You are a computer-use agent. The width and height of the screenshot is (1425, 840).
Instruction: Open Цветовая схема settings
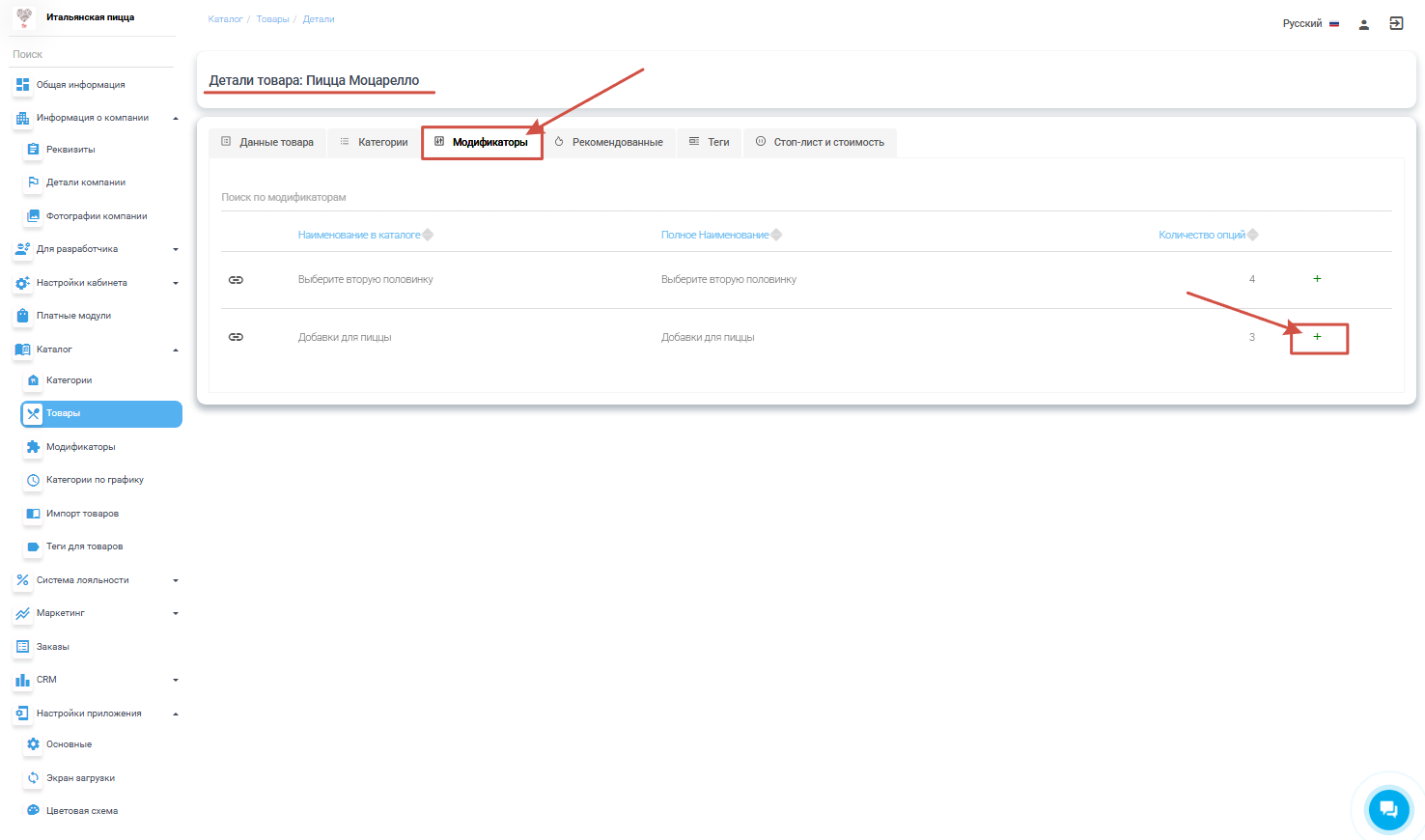tap(81, 811)
